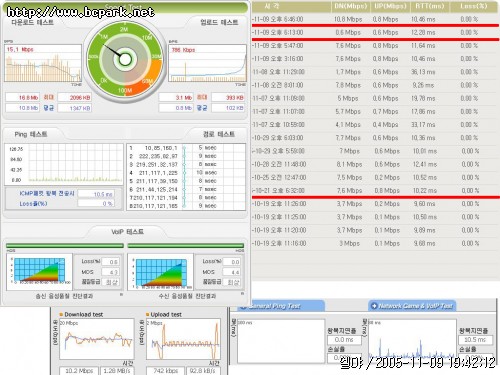
Task: Click the small corner icon under receiving voice quality panel
Action: [242, 294]
